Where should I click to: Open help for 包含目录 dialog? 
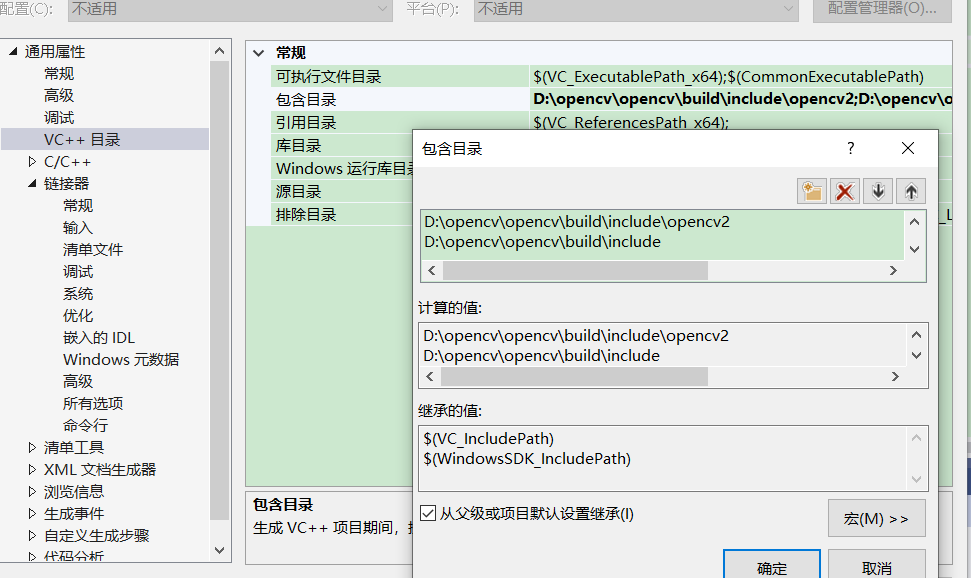(850, 148)
